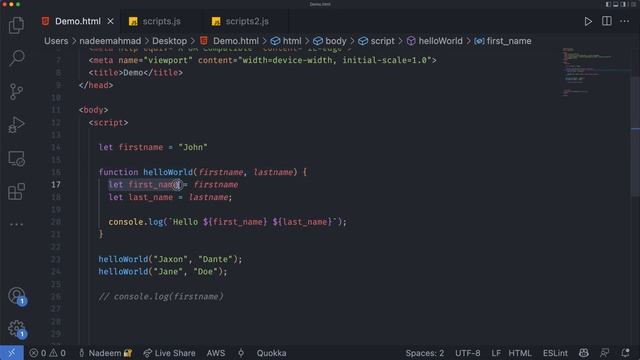
Task: Open the Run and Debug view
Action: pyautogui.click(x=16, y=125)
